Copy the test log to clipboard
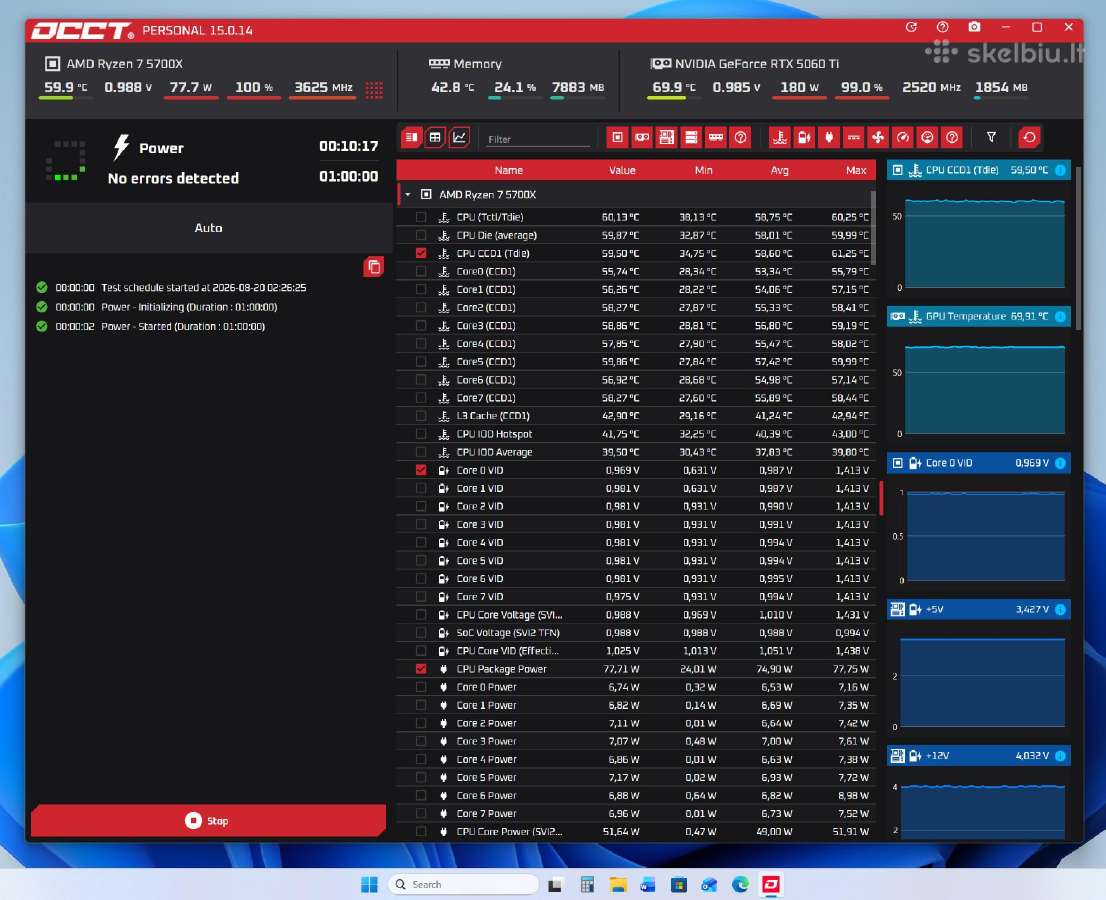Viewport: 1106px width, 900px height. (x=374, y=267)
